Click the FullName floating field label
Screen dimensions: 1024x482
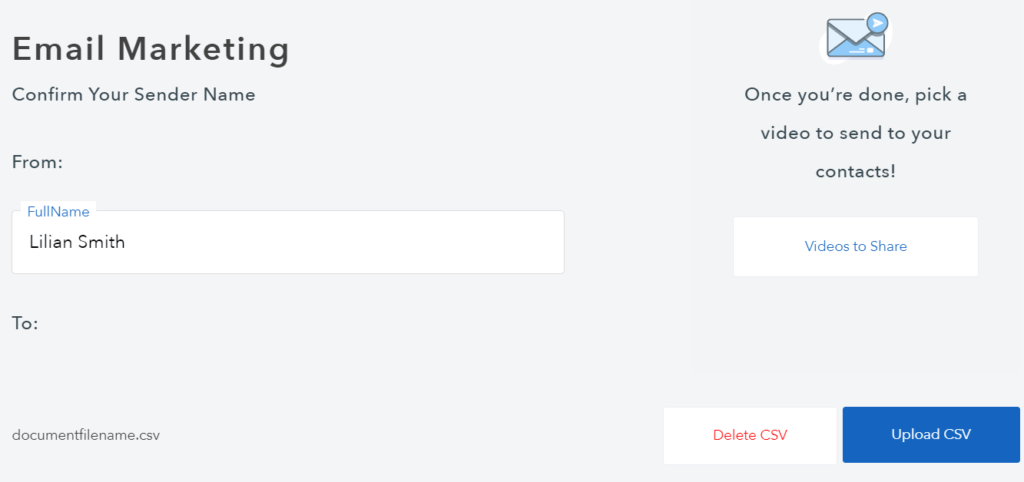pos(58,212)
